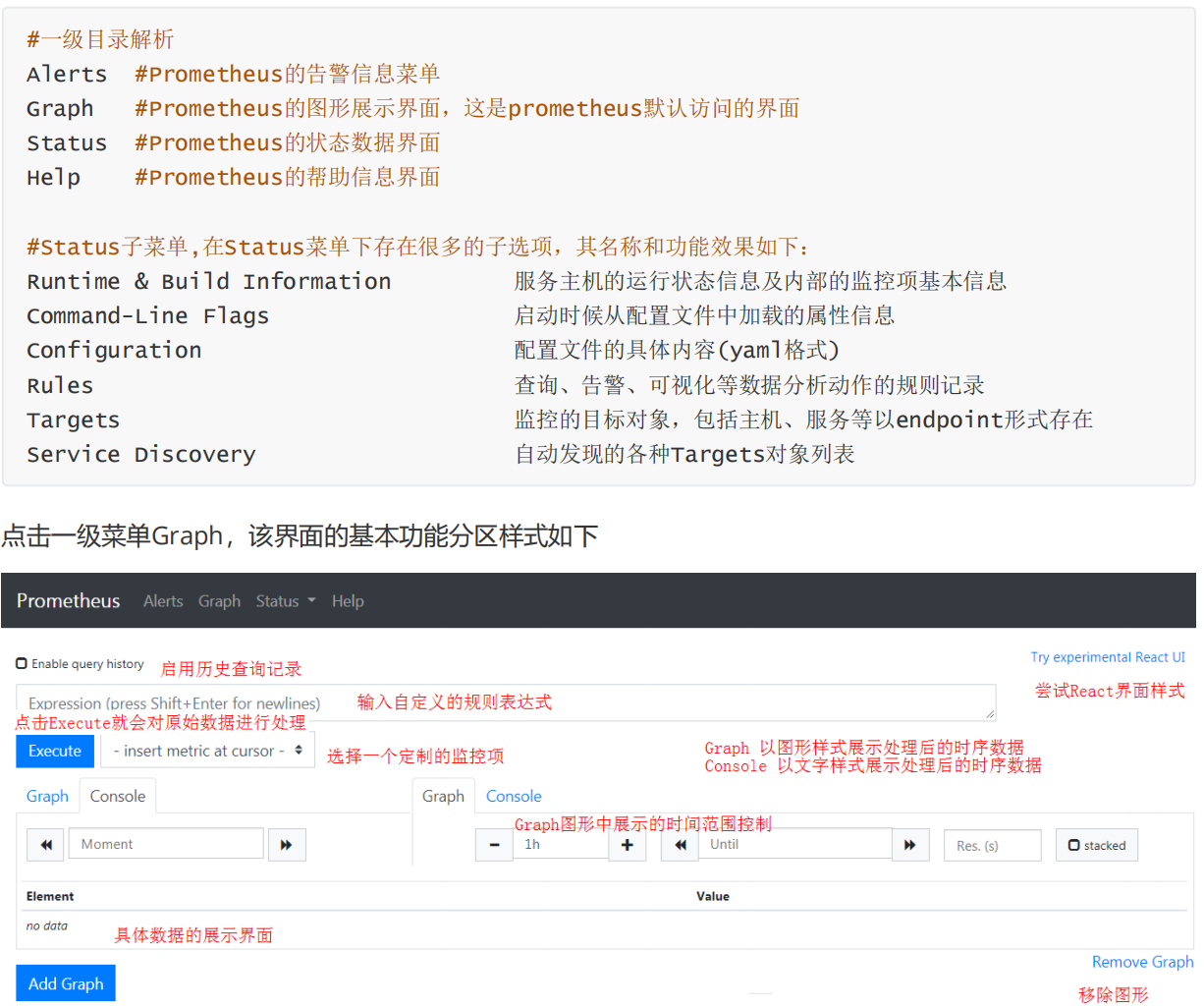
Task: Click the forward button beside the Until field
Action: coord(910,845)
